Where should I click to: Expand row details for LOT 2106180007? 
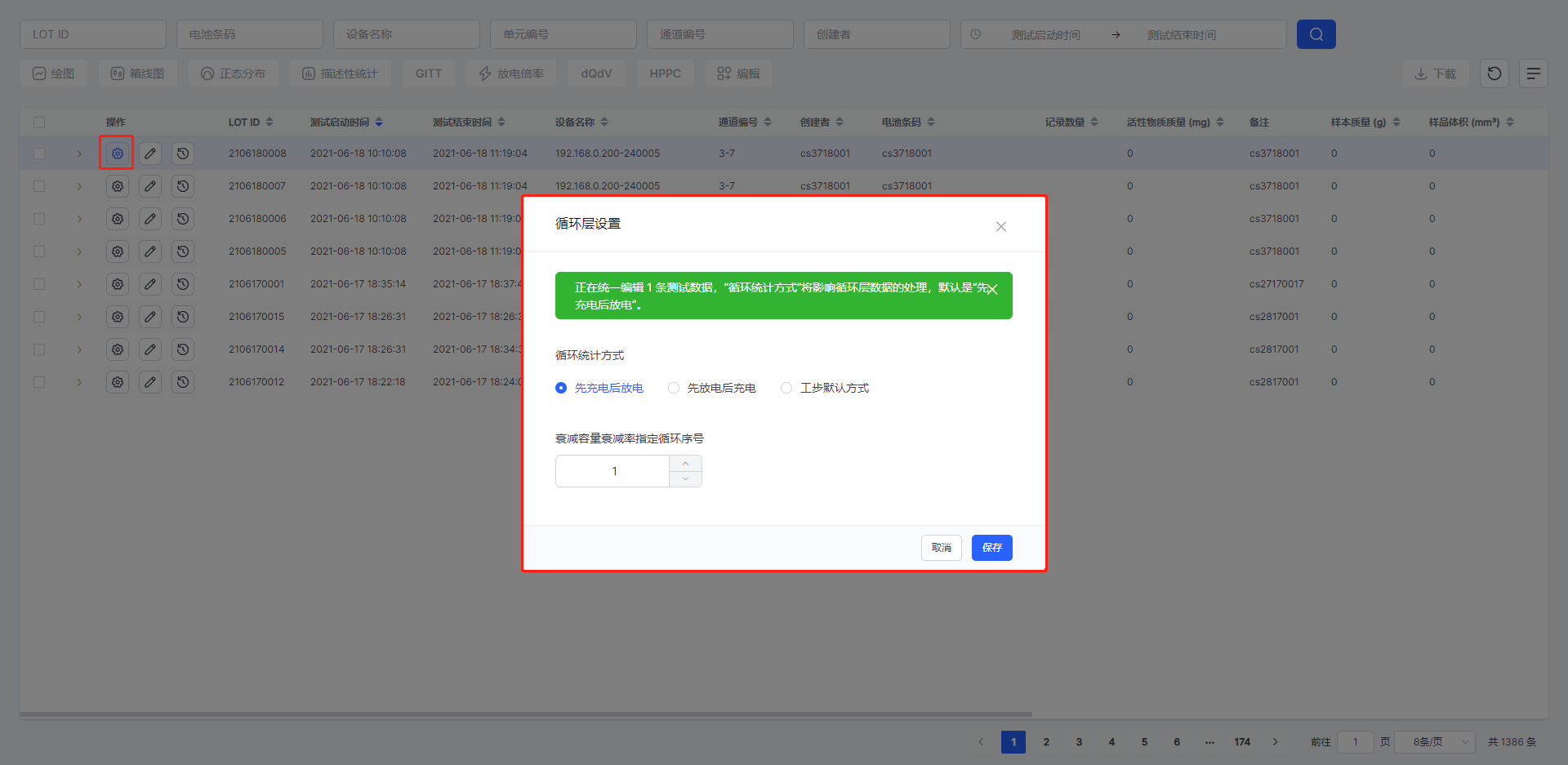click(x=79, y=186)
